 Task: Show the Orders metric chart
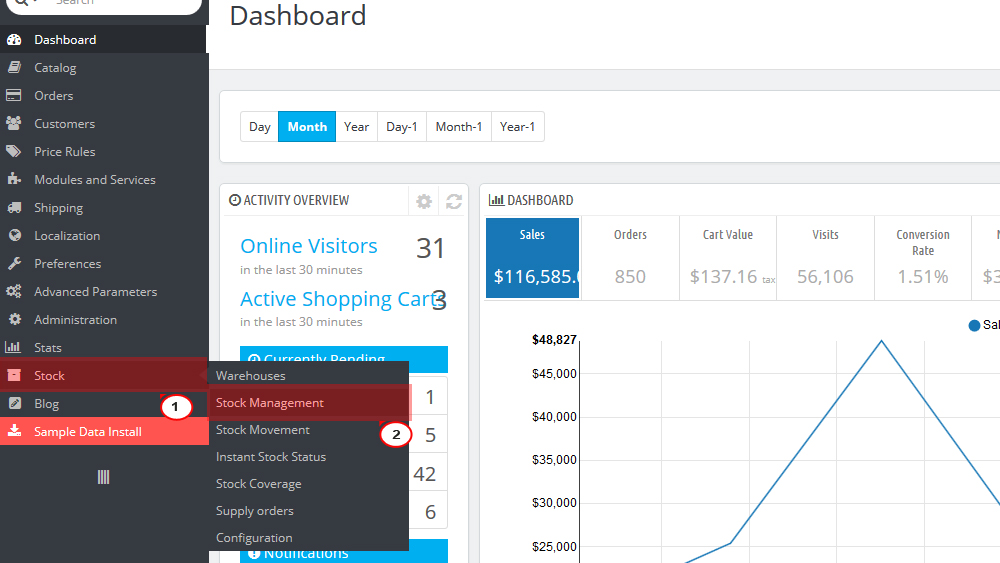[630, 258]
